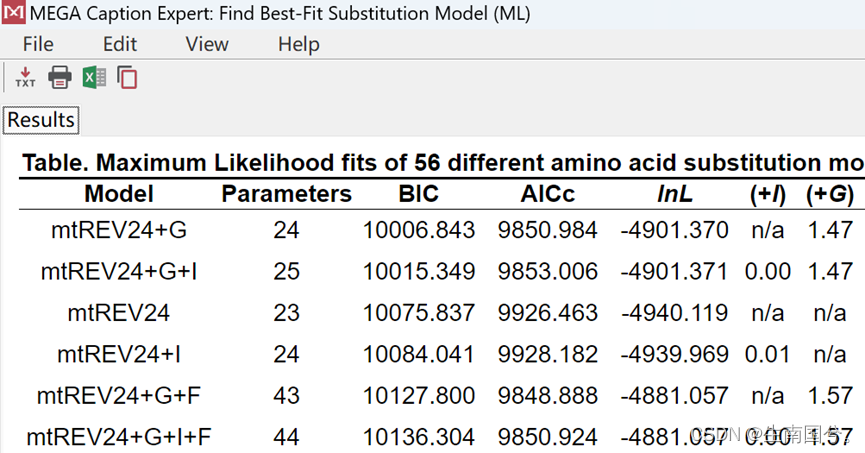The height and width of the screenshot is (453, 865).
Task: Click +G value 1.57 in mtREV24+G+F row
Action: pyautogui.click(x=830, y=396)
